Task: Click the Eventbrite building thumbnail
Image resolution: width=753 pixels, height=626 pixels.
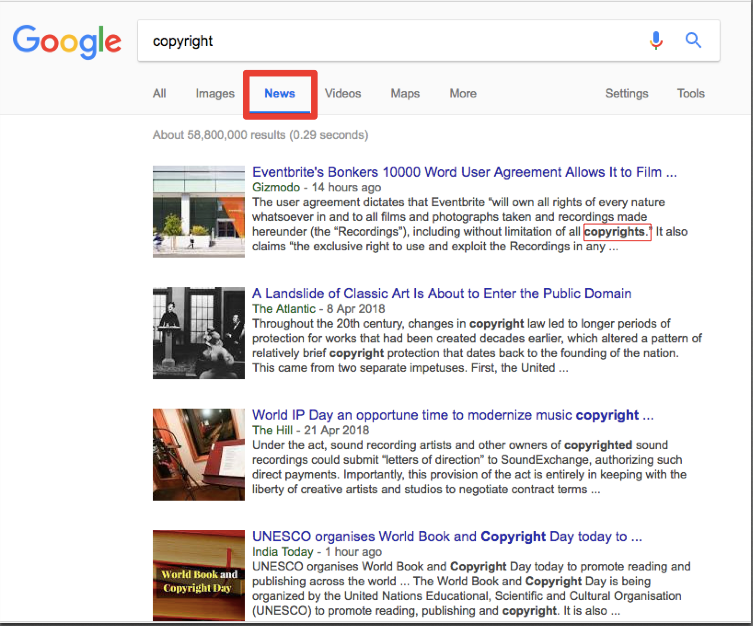Action: [x=199, y=212]
